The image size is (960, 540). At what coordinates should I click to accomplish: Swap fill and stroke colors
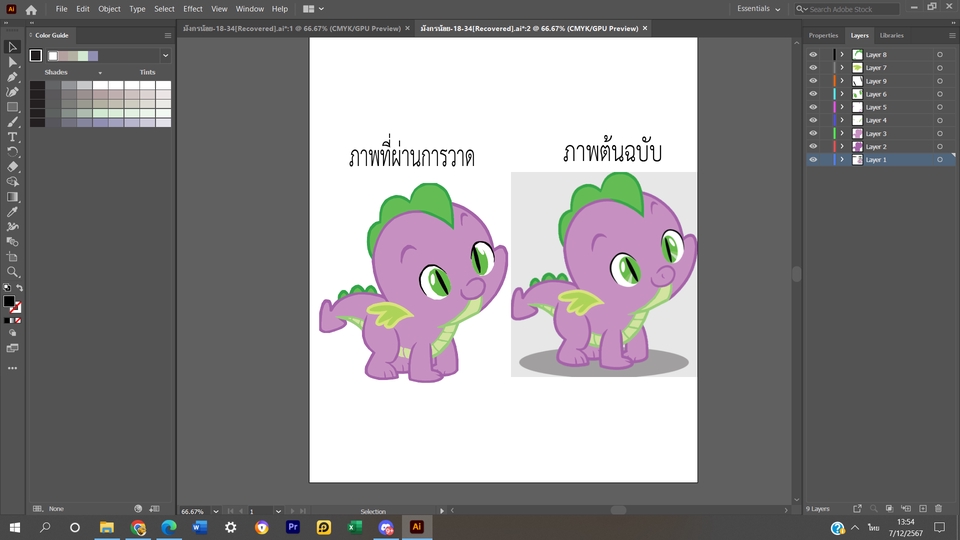click(20, 288)
